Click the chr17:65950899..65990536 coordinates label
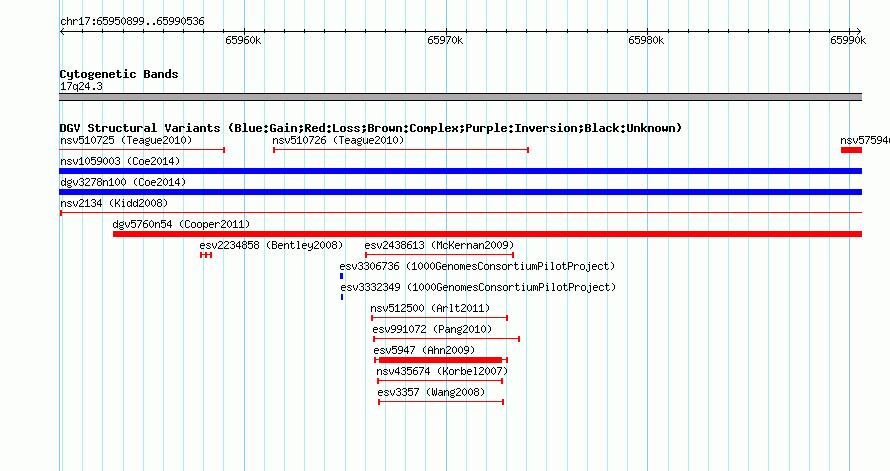The image size is (890, 471). coord(132,21)
